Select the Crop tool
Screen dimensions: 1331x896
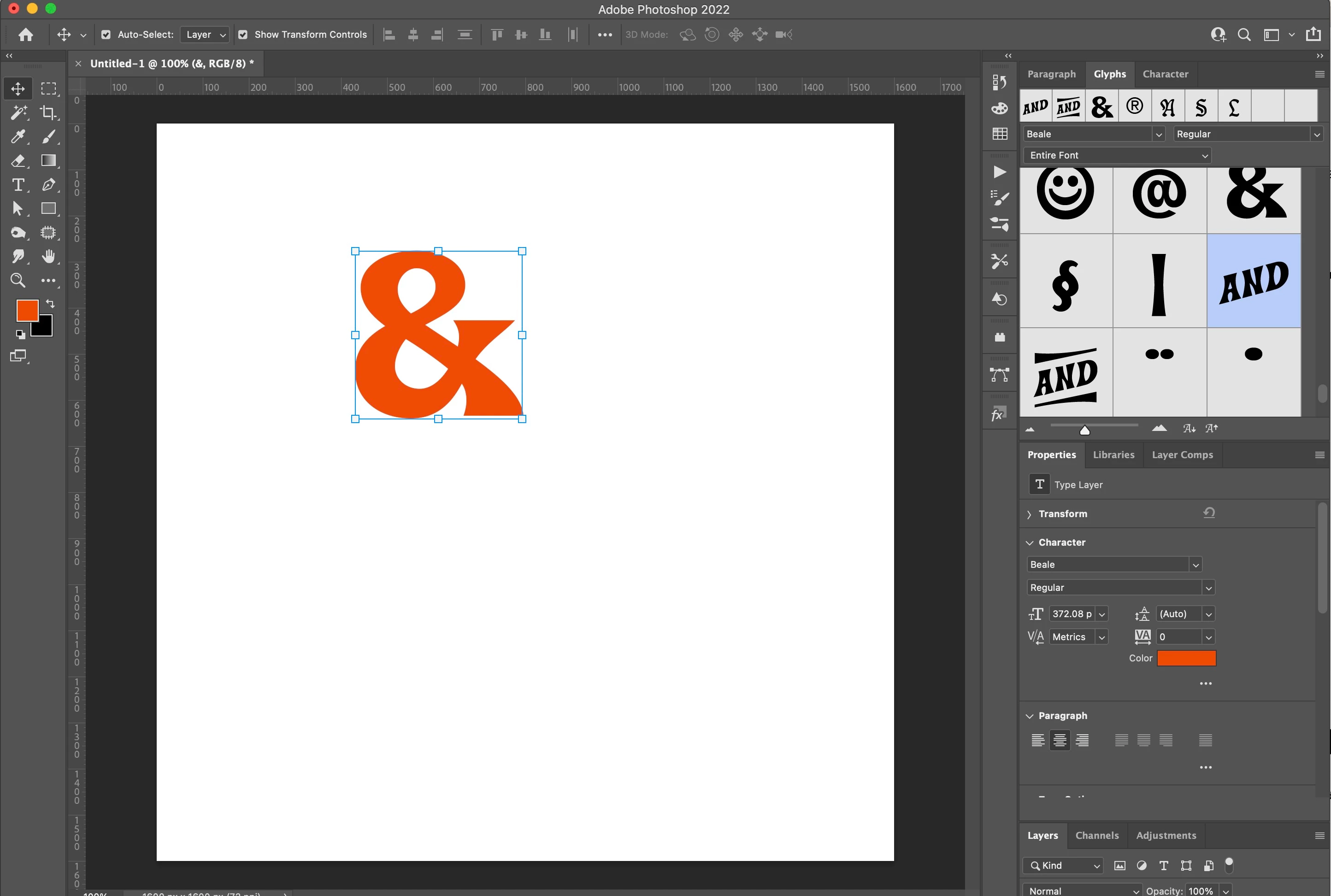48,112
